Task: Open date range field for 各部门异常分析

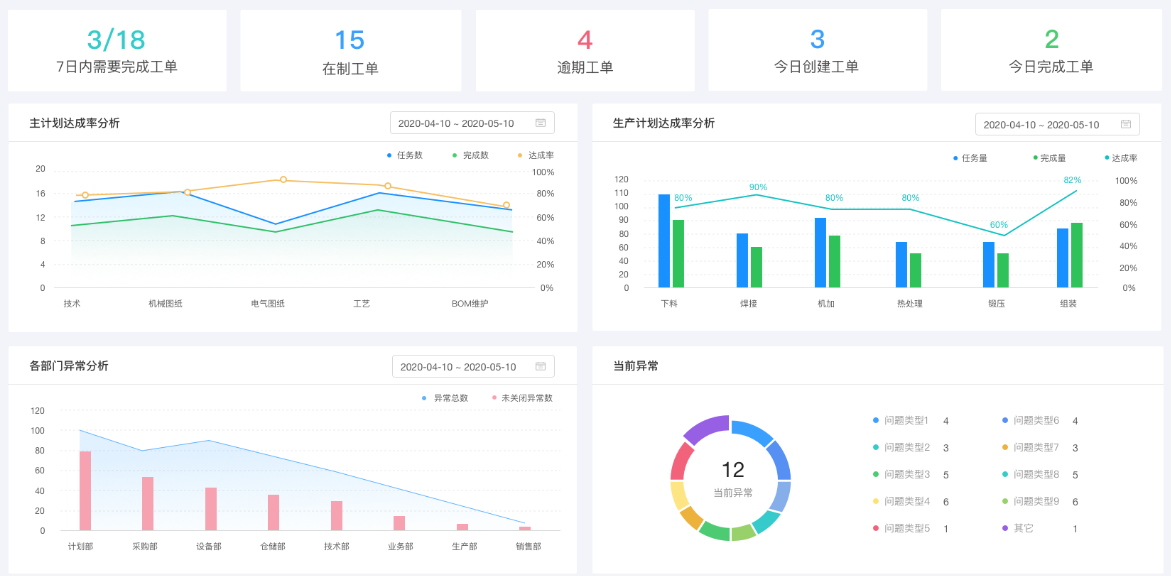Action: click(x=458, y=367)
